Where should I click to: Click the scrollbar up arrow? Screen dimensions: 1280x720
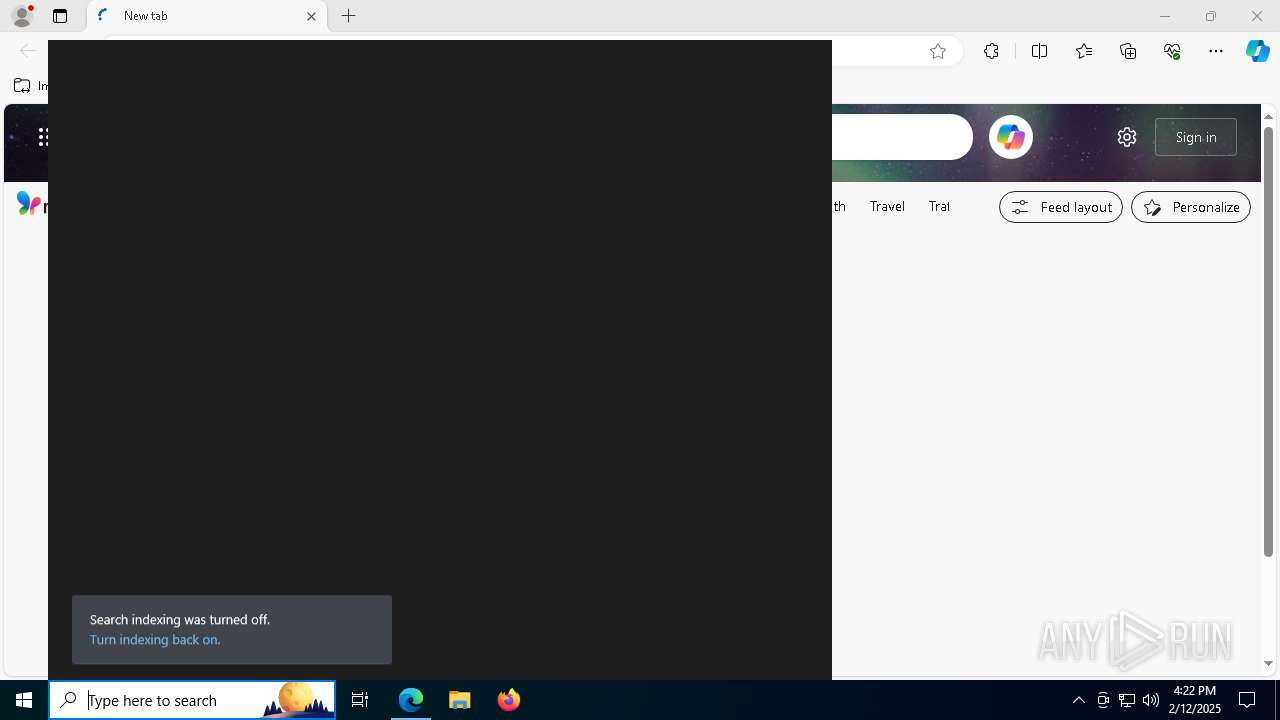(x=1268, y=116)
